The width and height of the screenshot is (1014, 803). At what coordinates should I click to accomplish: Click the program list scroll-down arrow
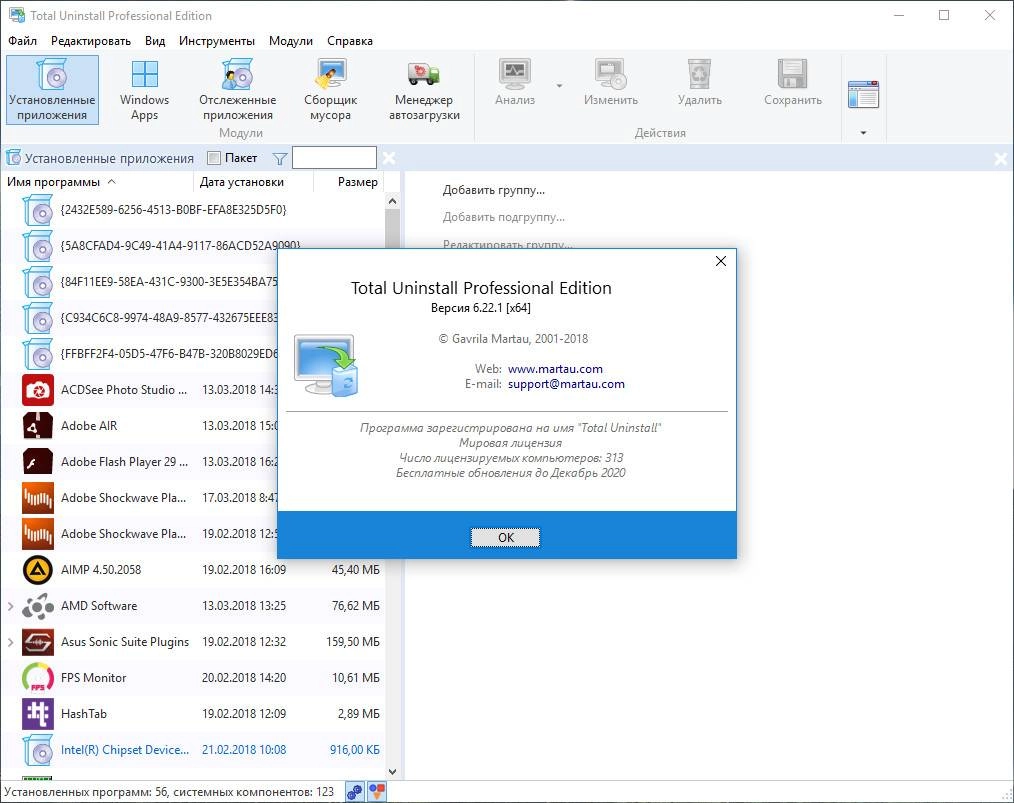392,771
